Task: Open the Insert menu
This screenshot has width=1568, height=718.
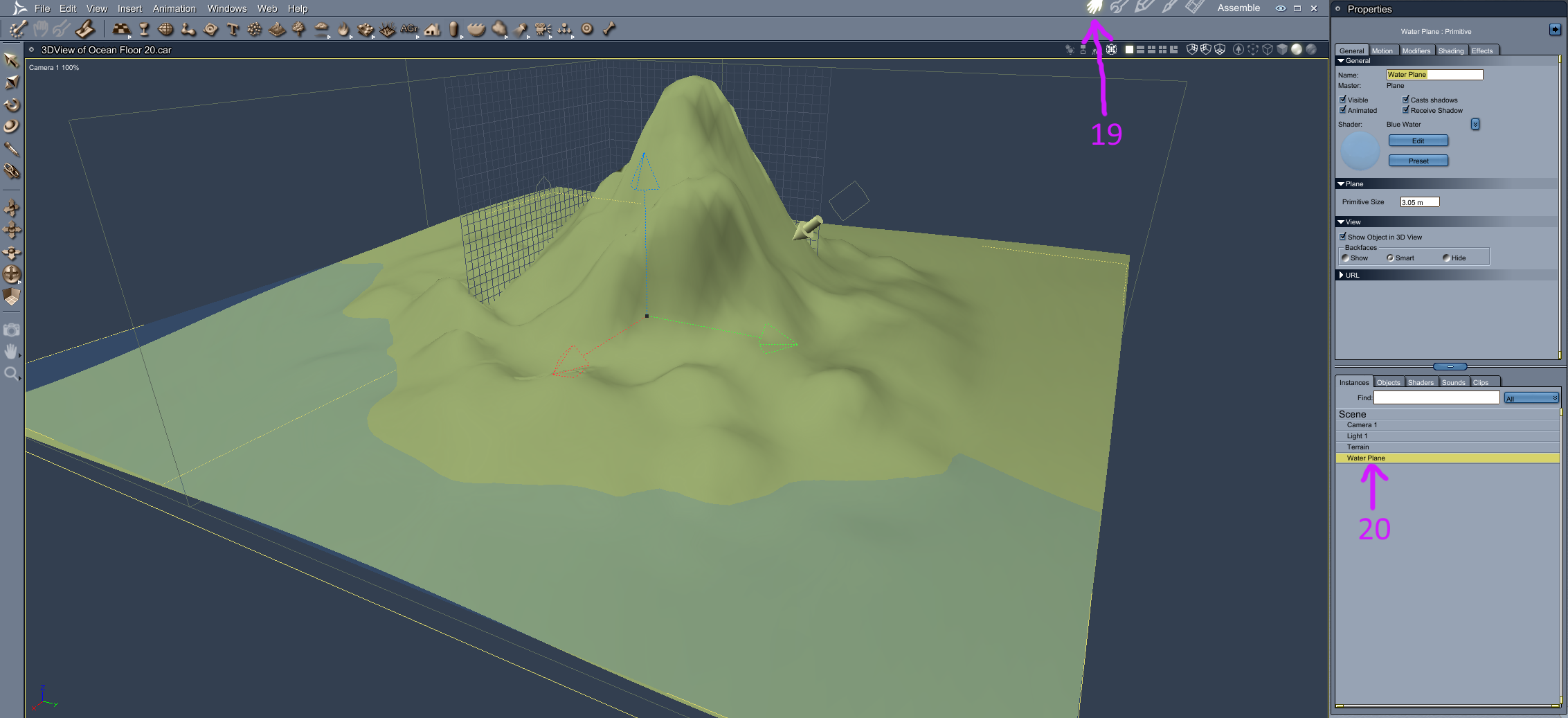Action: point(129,8)
